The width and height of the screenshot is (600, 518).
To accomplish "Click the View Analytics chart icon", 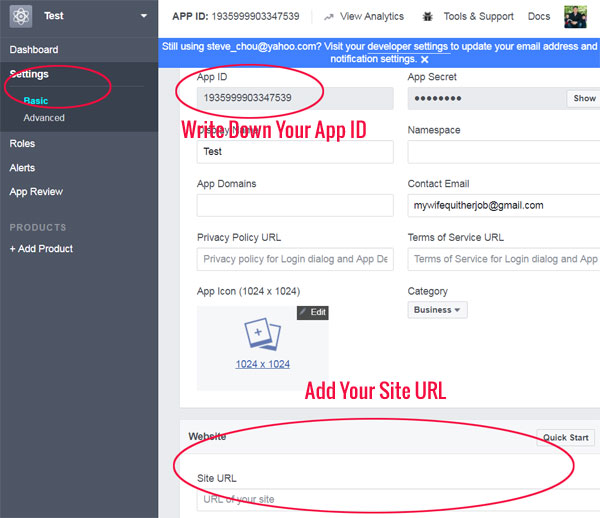I will pos(329,17).
